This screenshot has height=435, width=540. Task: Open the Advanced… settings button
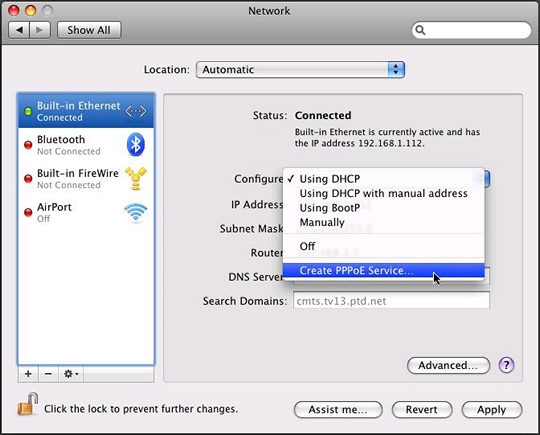448,365
